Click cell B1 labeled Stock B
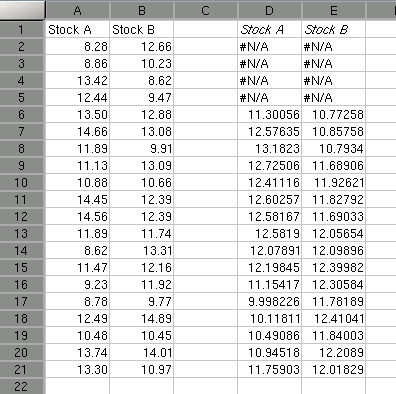This screenshot has width=396, height=394. pyautogui.click(x=142, y=29)
